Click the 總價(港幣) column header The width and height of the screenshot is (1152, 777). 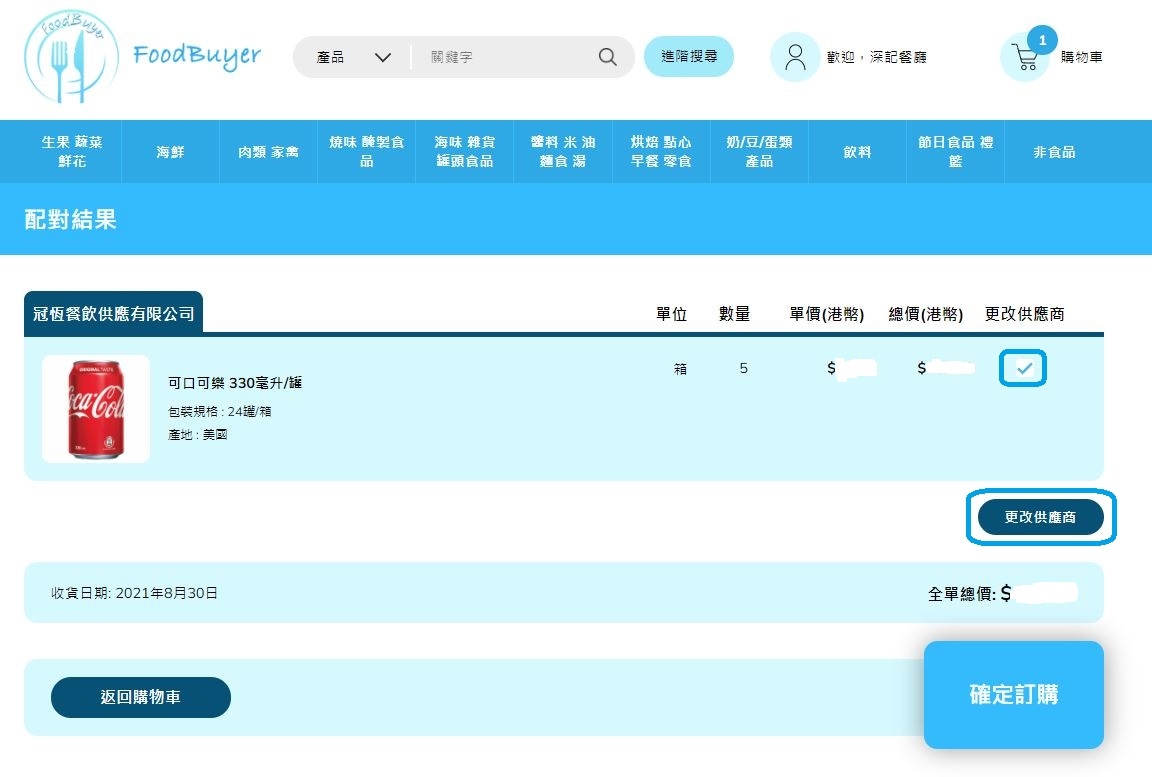pyautogui.click(x=926, y=314)
